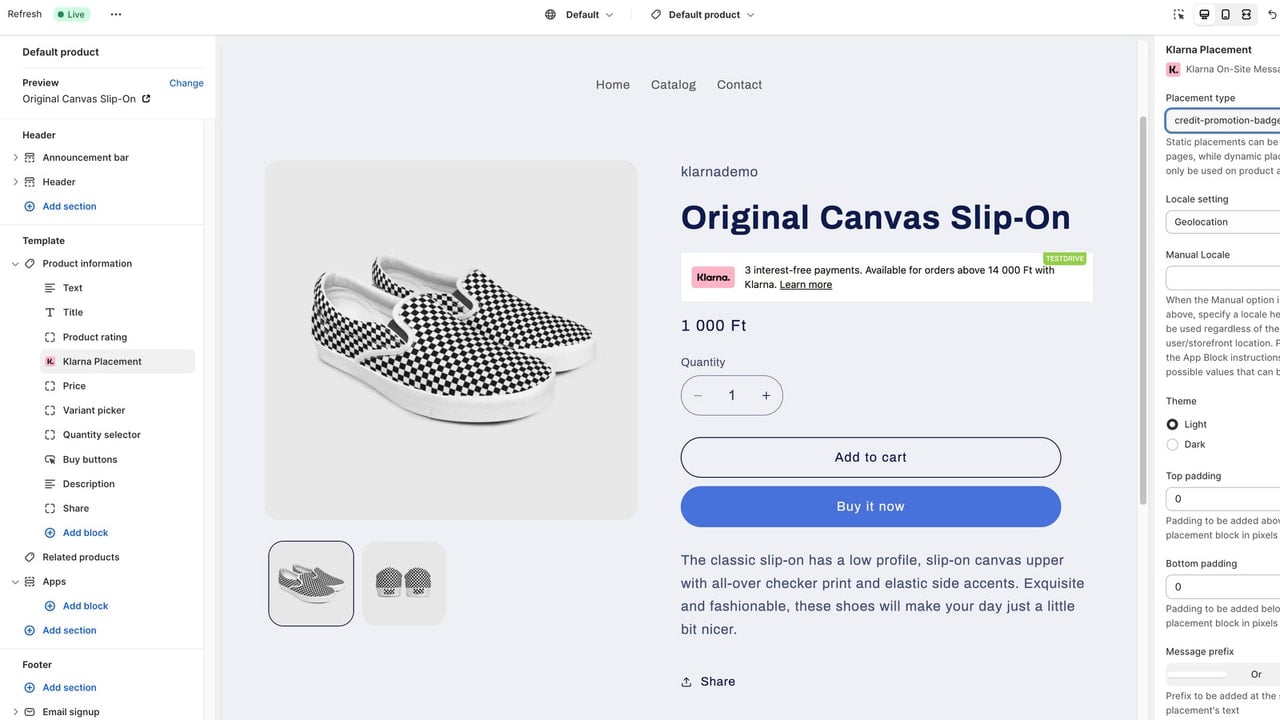Select the Light theme radio button
Viewport: 1280px width, 720px height.
1172,424
